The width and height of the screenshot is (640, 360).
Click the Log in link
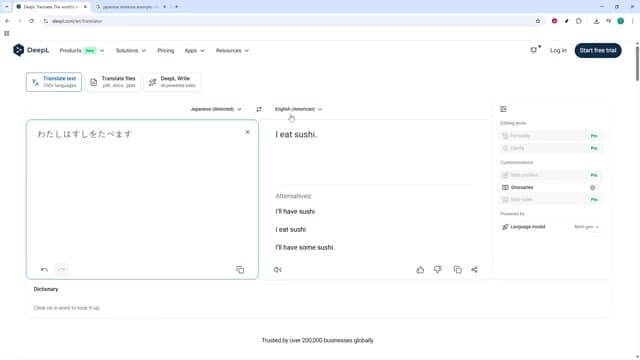pyautogui.click(x=558, y=51)
